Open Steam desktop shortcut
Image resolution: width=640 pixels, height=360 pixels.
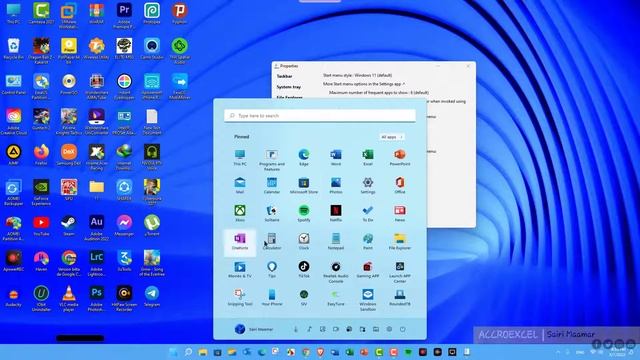click(x=69, y=225)
